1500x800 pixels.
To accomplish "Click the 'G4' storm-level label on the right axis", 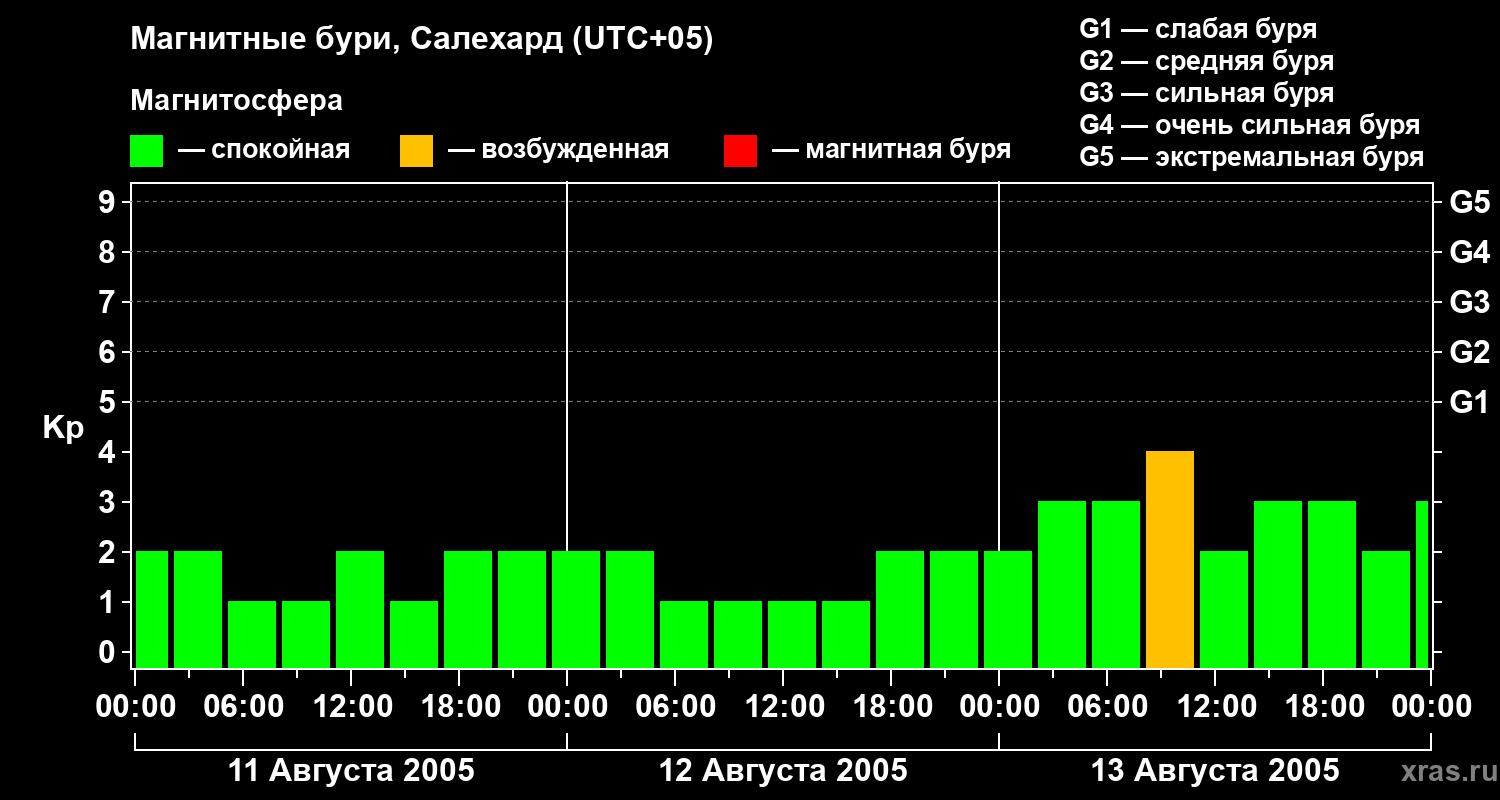I will (1470, 252).
